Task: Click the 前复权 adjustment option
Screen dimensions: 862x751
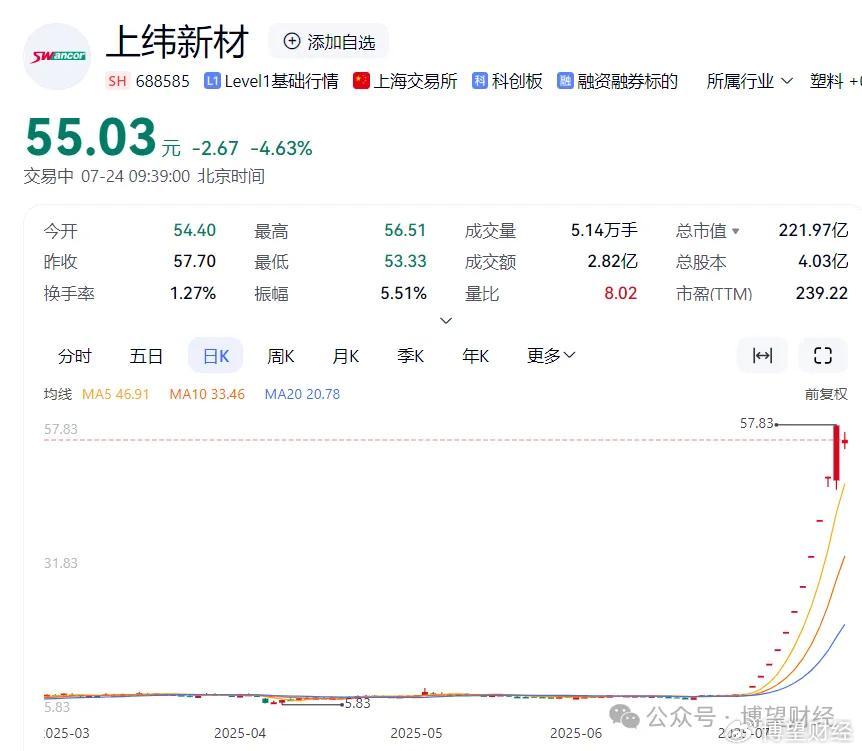Action: click(826, 394)
